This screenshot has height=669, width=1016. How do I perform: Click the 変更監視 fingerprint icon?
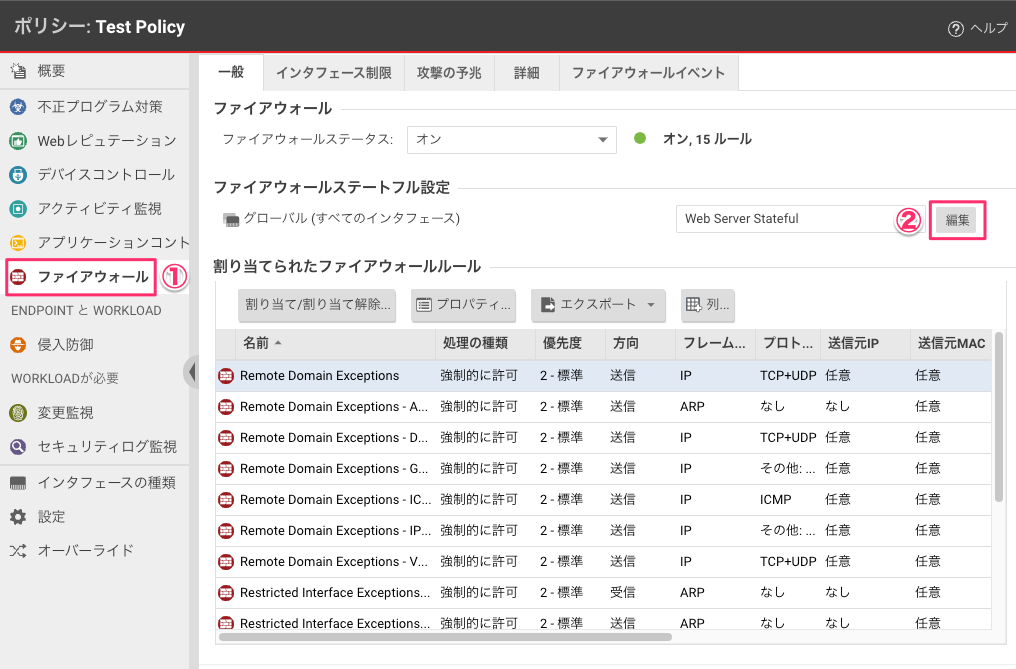[18, 413]
